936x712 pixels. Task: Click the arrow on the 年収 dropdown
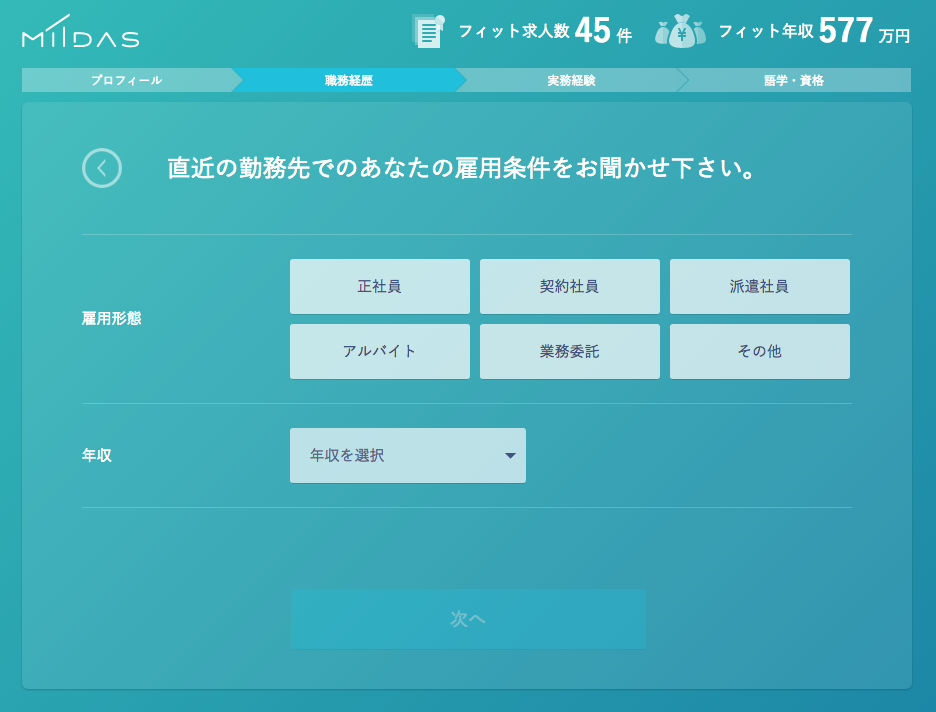point(510,456)
